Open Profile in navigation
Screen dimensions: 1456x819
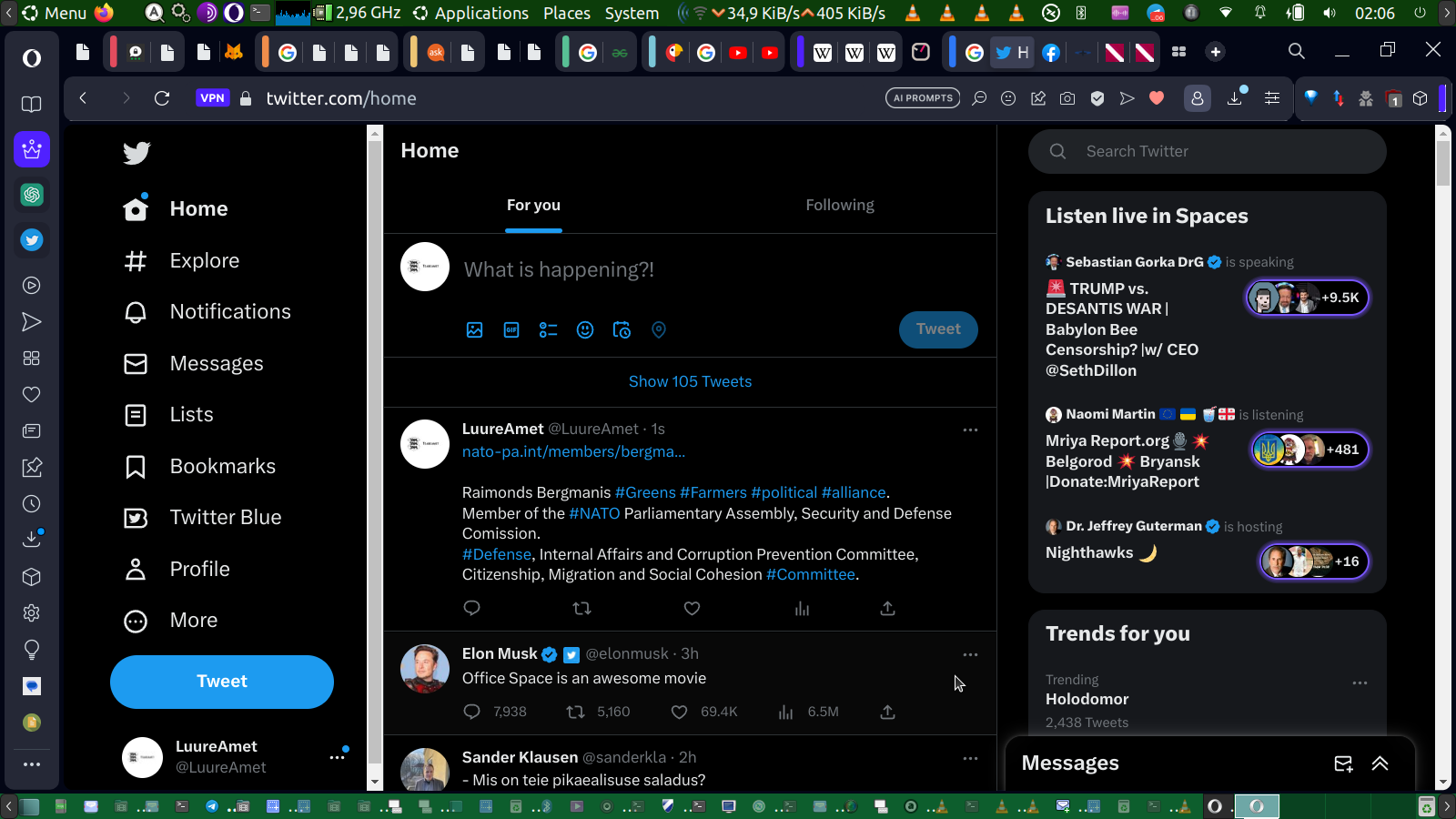click(177, 570)
